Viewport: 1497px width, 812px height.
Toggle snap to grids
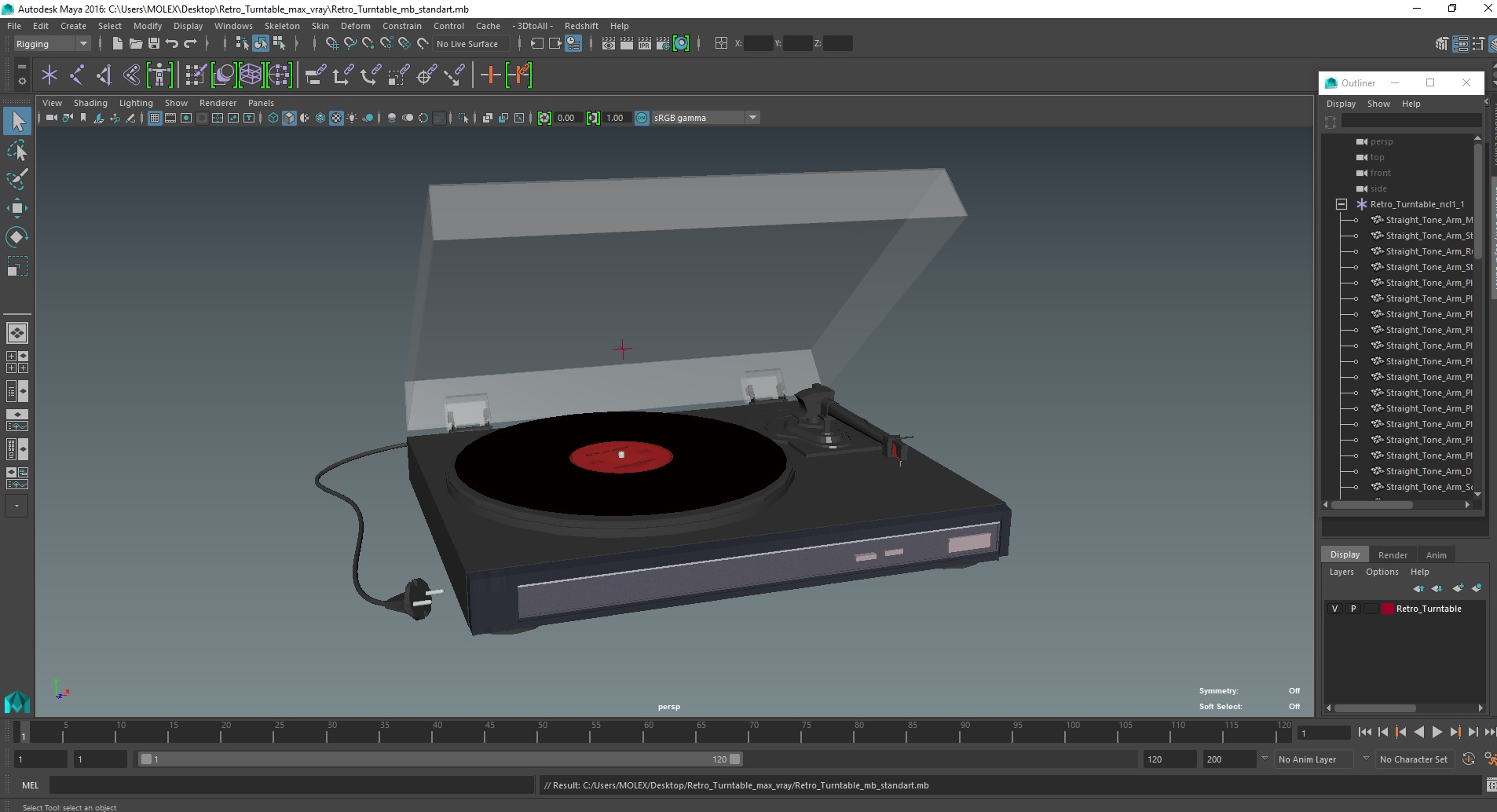331,44
